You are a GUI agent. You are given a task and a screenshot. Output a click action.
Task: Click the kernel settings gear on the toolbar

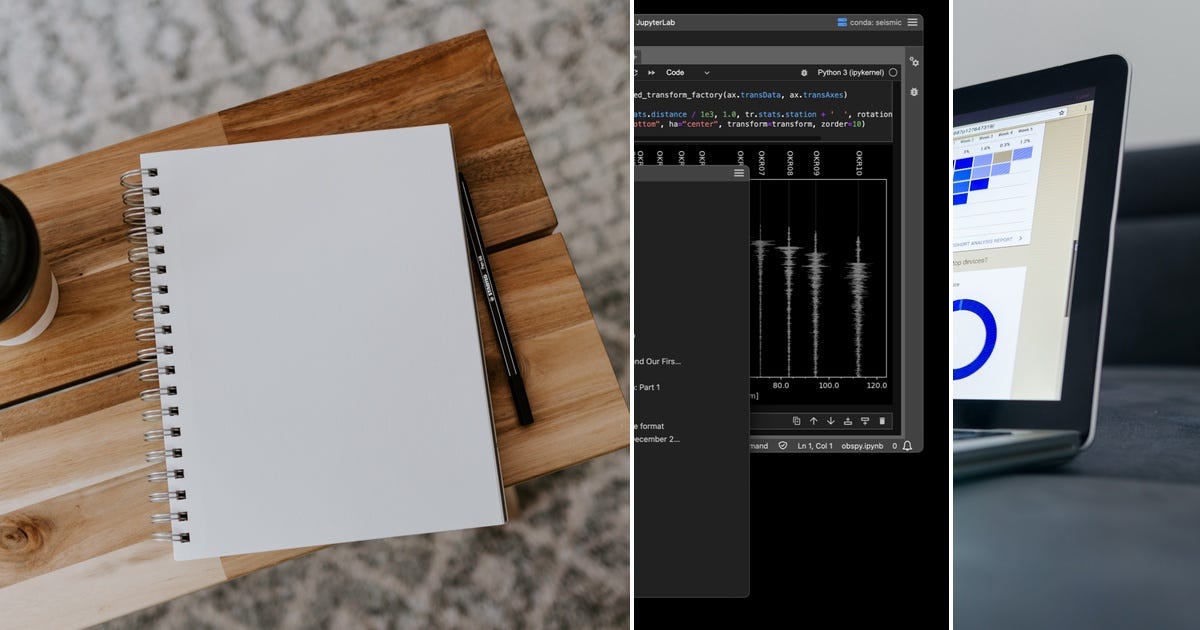[x=804, y=72]
